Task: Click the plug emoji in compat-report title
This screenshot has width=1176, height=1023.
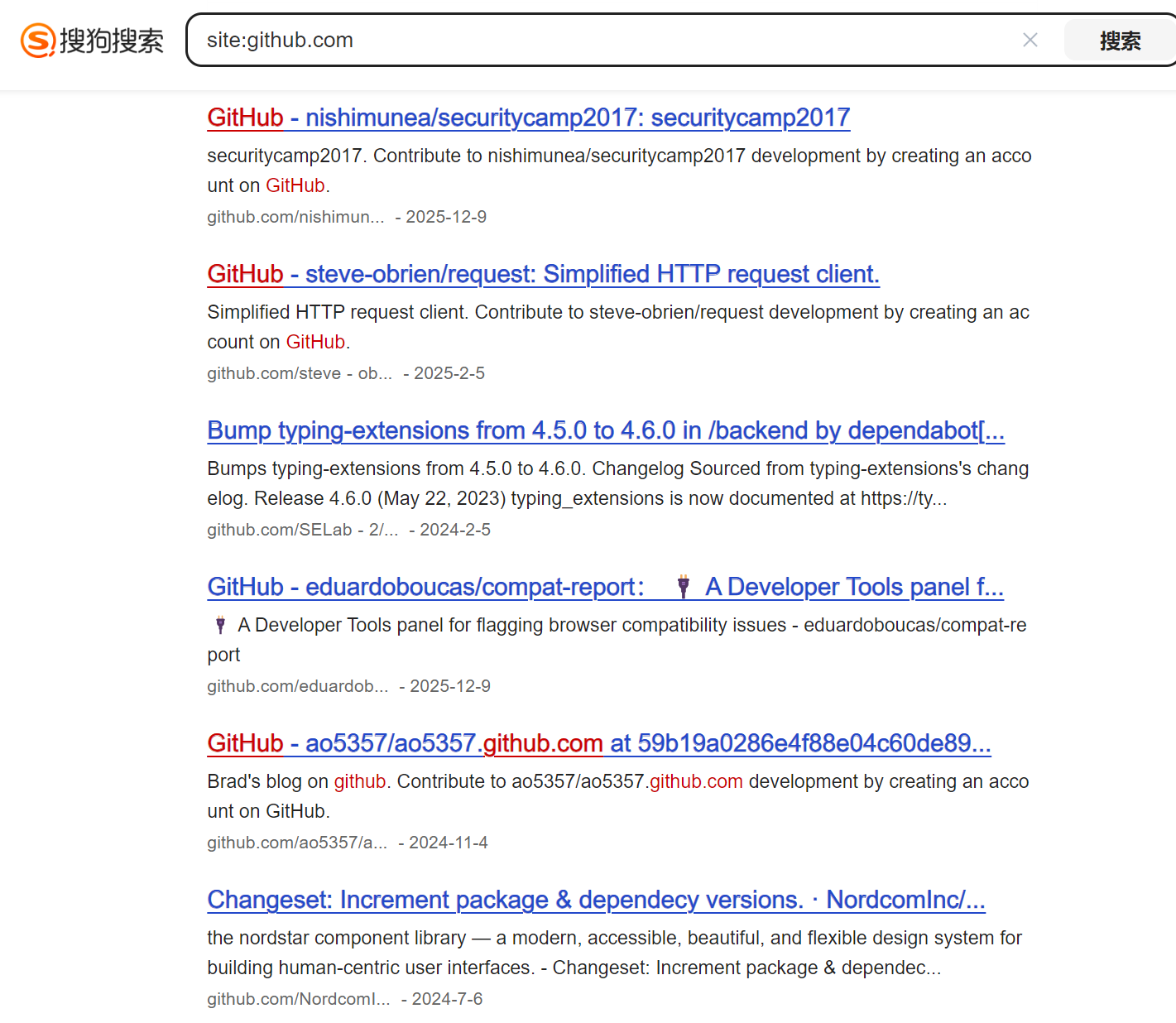Action: point(684,586)
